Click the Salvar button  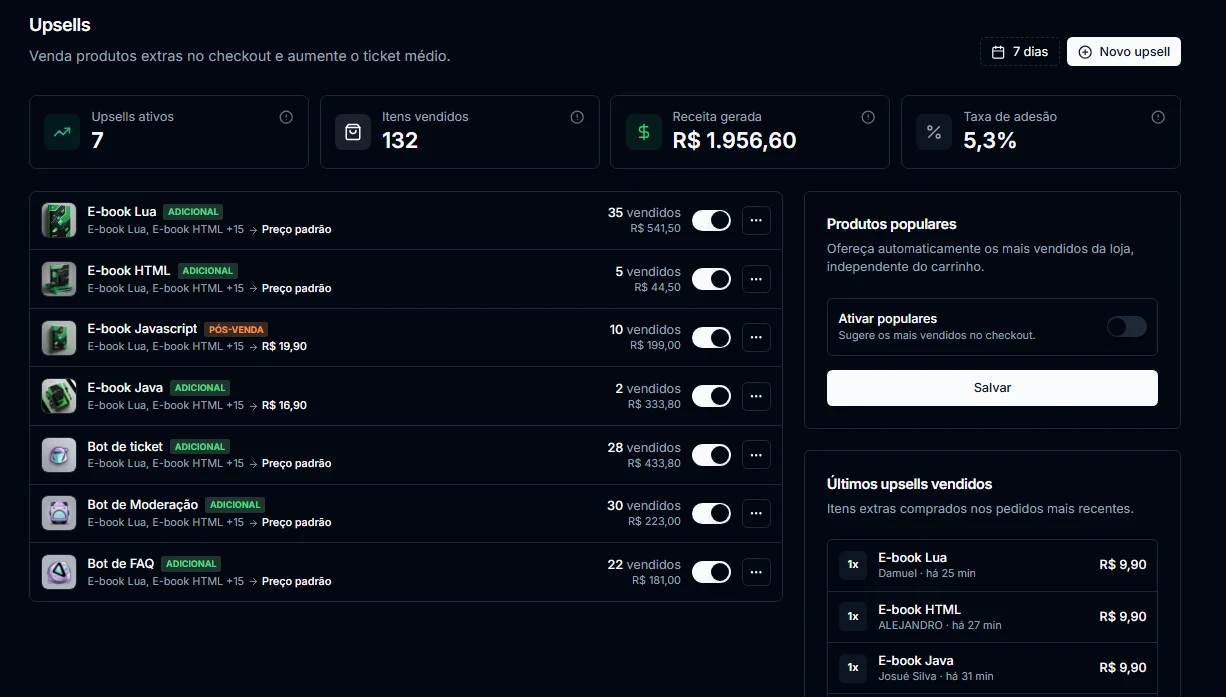[x=992, y=388]
